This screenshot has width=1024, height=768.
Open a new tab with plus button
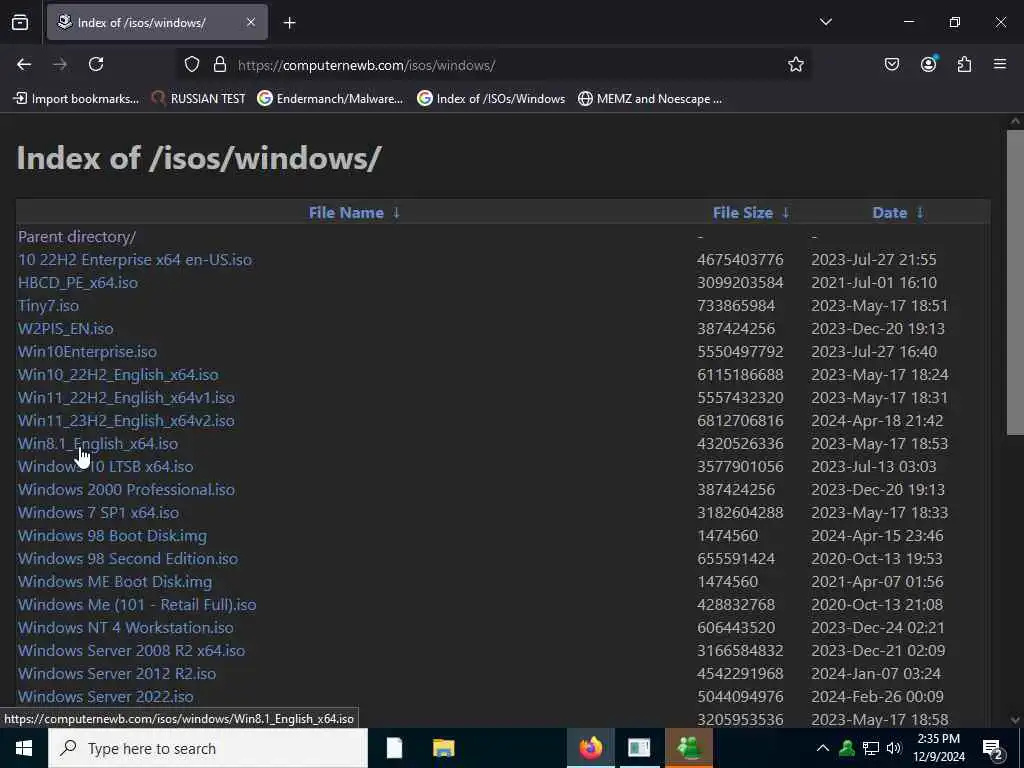coord(289,23)
